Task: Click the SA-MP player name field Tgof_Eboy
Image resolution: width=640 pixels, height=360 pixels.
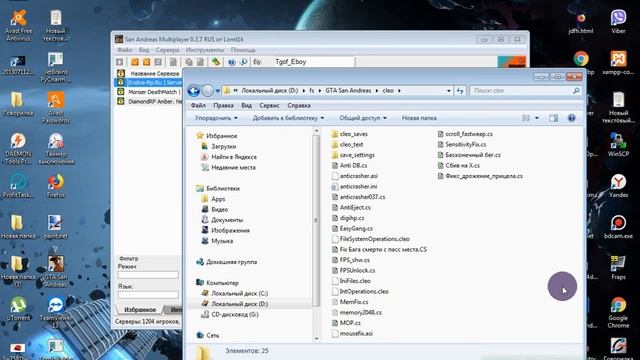Action: point(314,62)
